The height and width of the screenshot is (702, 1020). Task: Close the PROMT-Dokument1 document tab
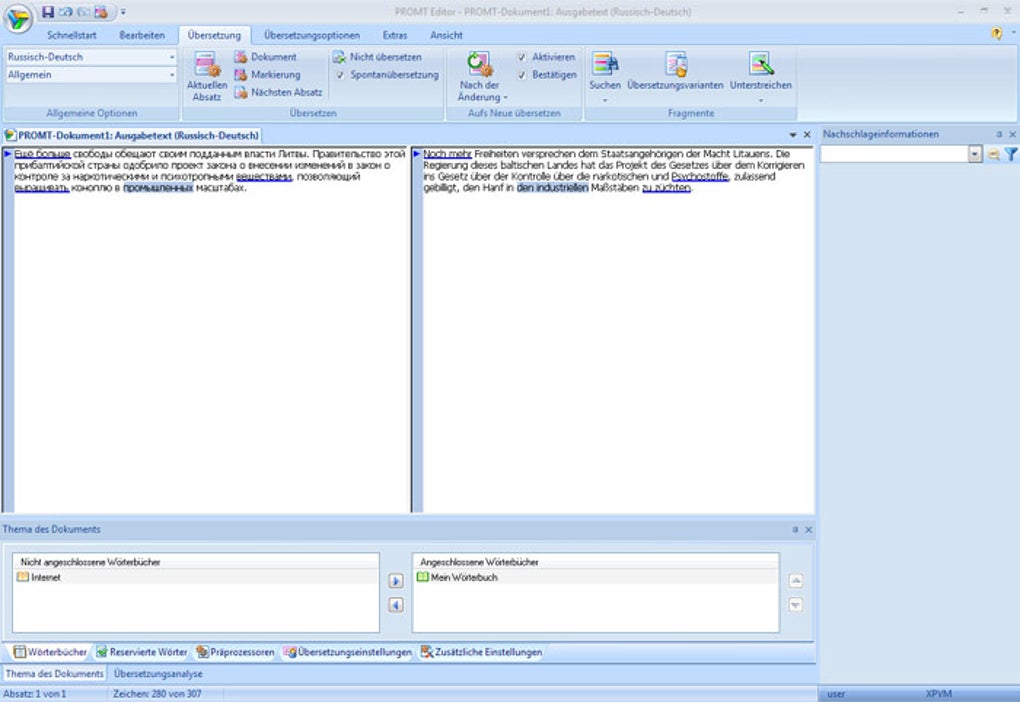[x=807, y=135]
